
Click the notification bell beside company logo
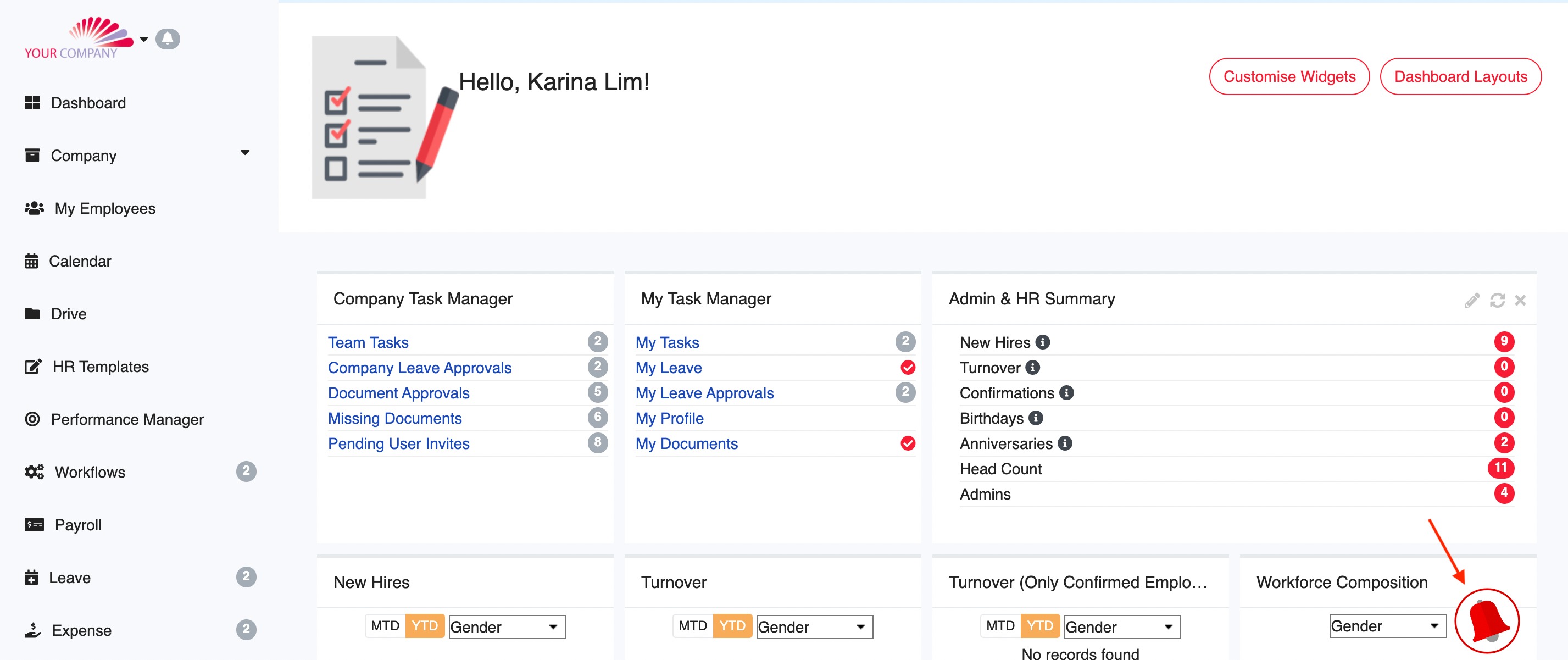point(168,39)
